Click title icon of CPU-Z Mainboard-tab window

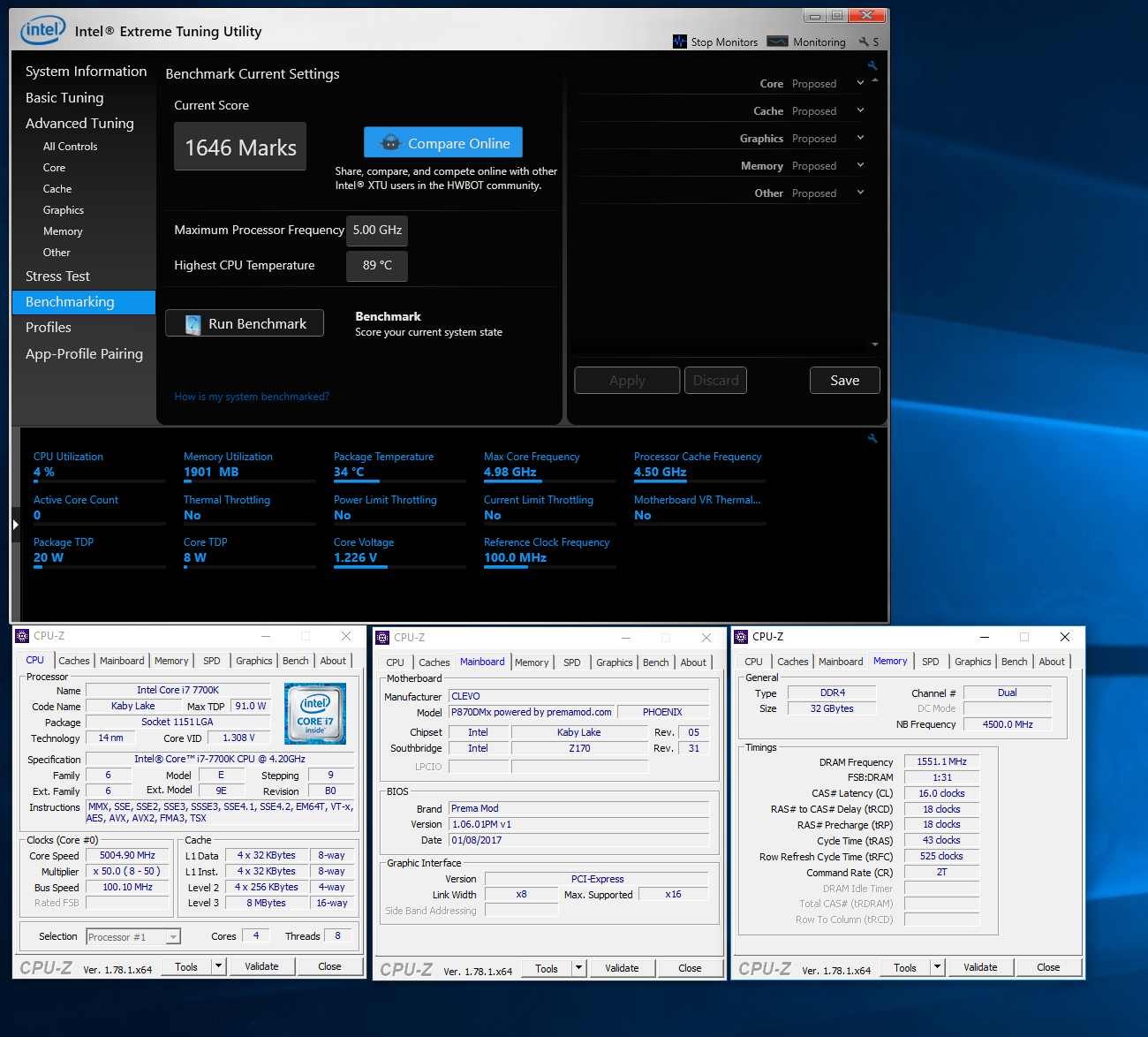382,638
